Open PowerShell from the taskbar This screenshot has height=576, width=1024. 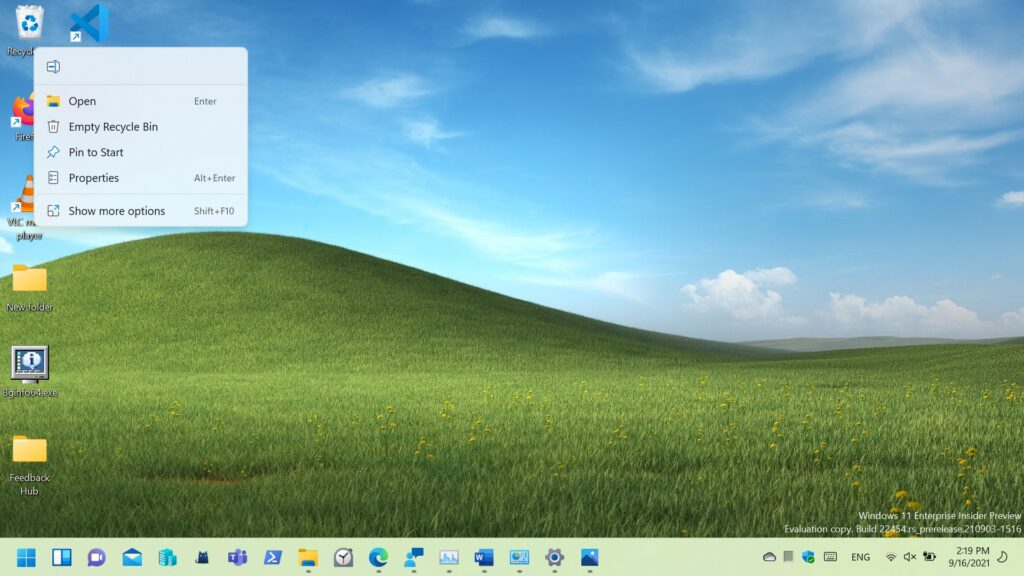[x=272, y=557]
